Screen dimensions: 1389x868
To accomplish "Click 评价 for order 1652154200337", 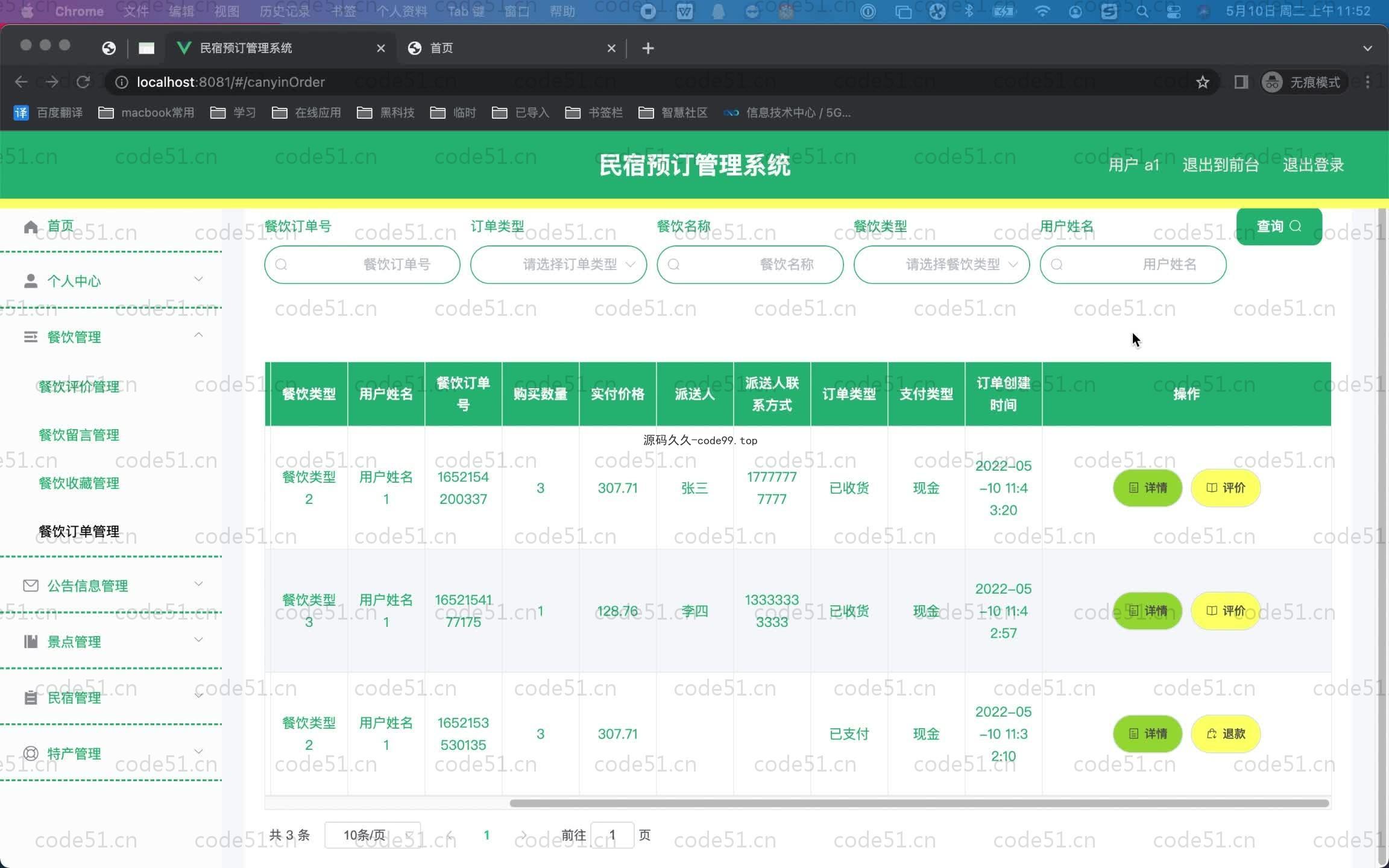I will 1226,488.
